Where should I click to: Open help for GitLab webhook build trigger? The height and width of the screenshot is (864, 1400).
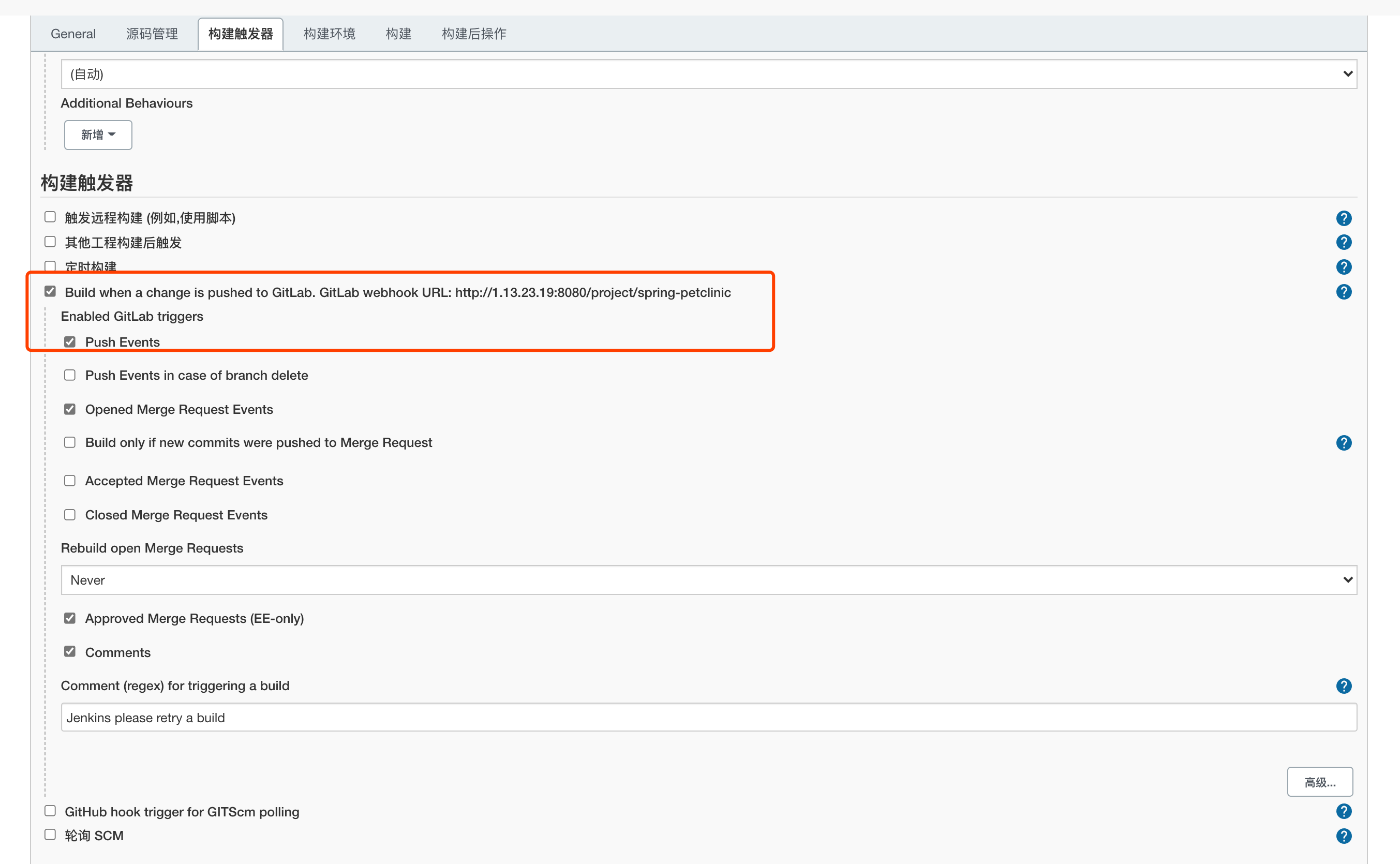(x=1344, y=292)
